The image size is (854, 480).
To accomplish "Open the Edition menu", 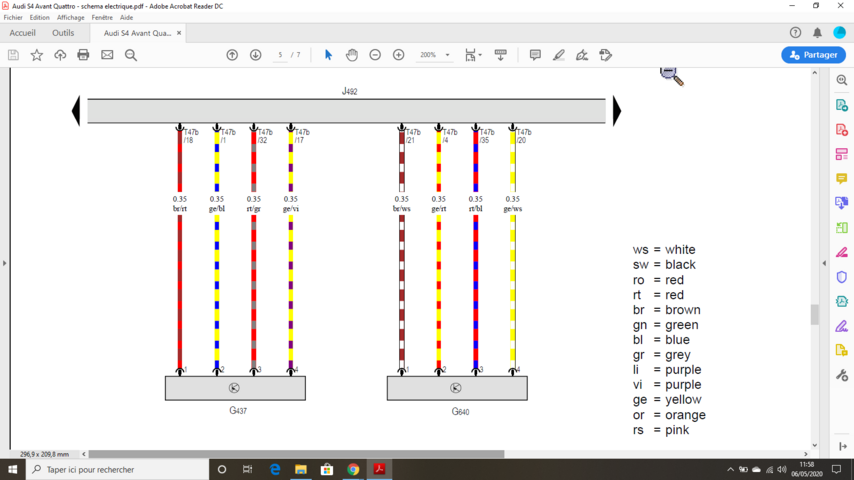I will coord(39,17).
